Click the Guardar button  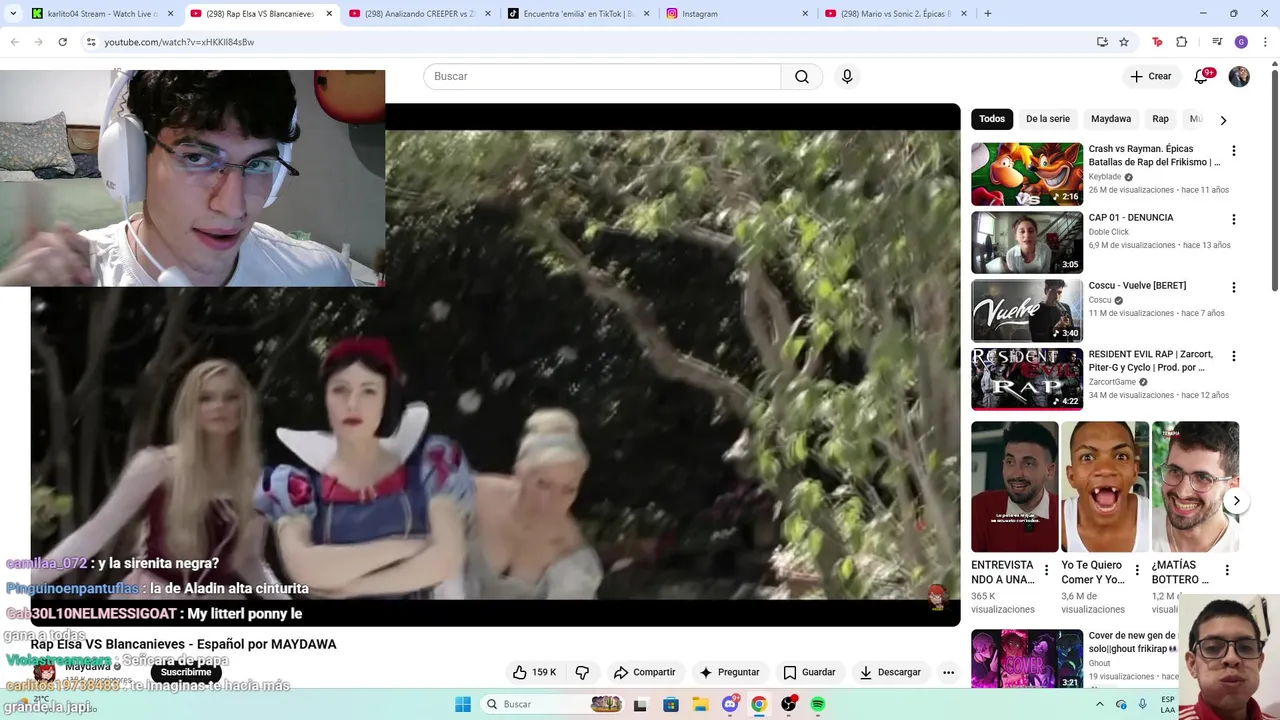tap(809, 672)
